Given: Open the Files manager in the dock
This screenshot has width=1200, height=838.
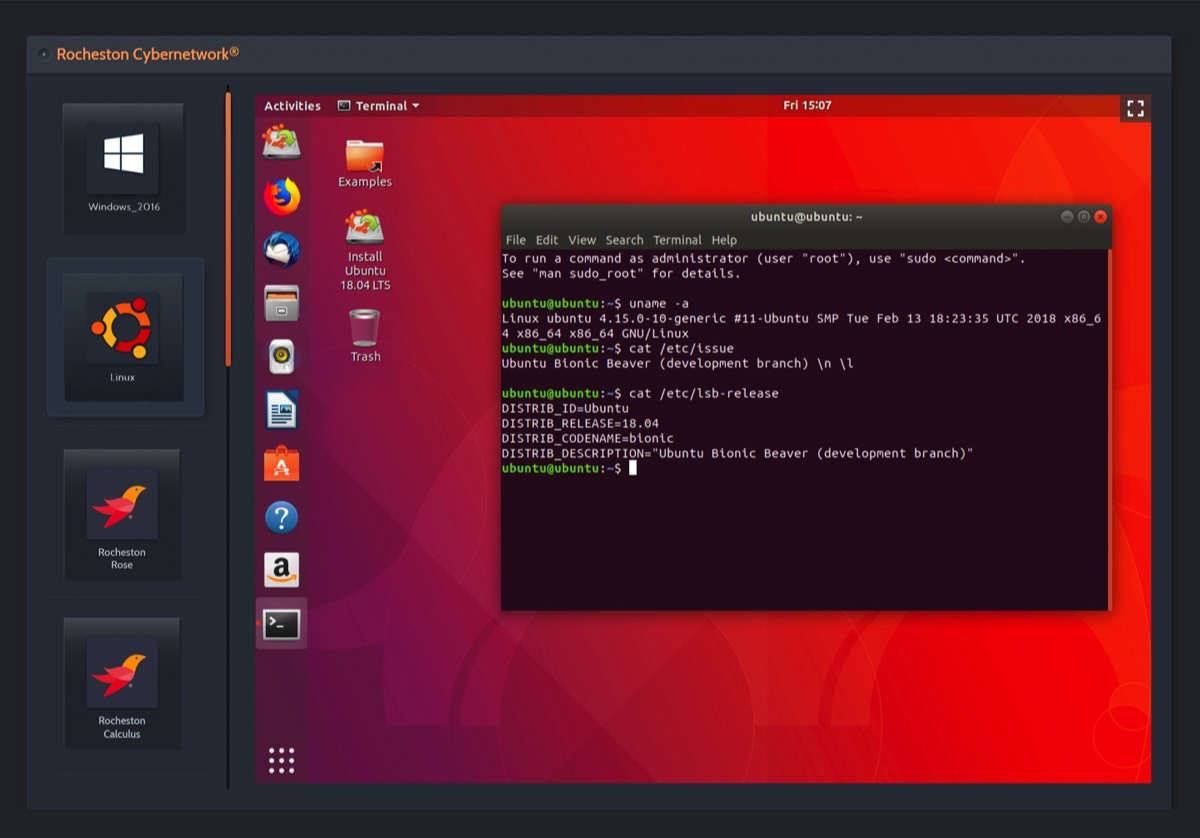Looking at the screenshot, I should coord(282,302).
